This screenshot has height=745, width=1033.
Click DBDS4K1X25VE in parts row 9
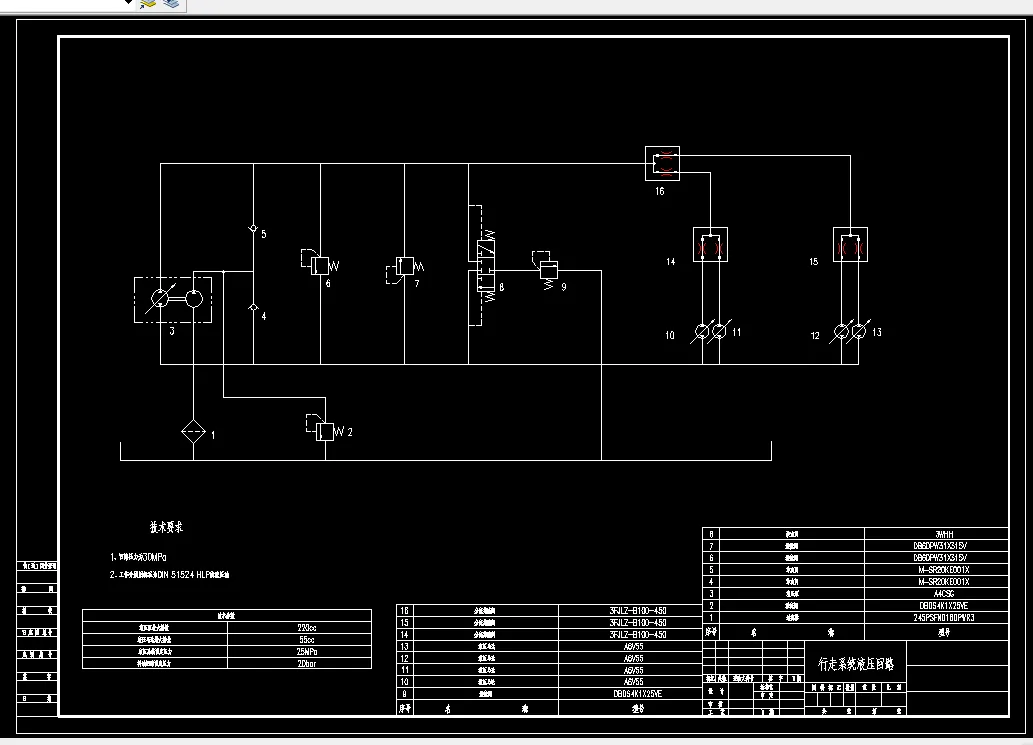click(638, 694)
